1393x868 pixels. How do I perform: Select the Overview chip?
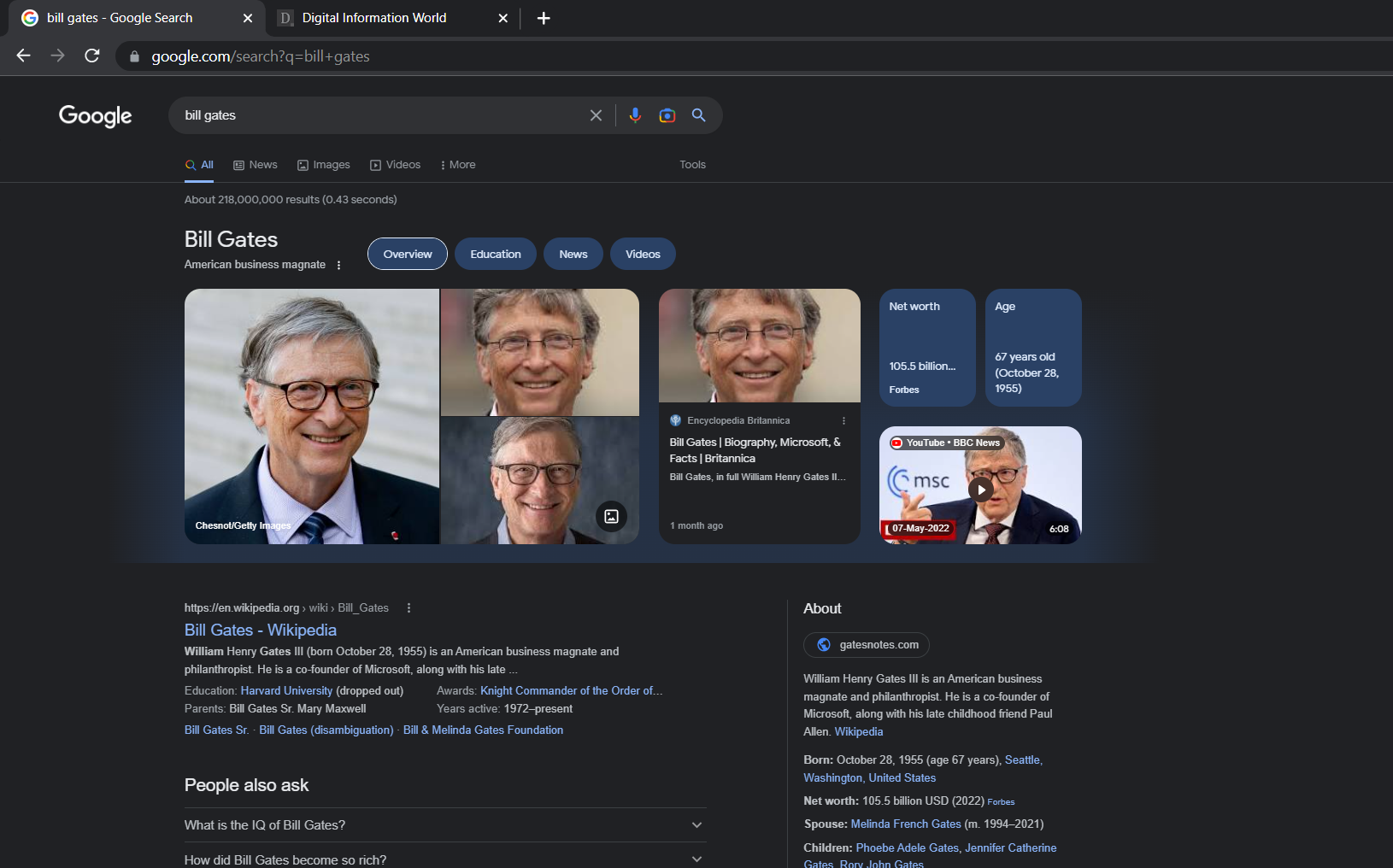408,254
